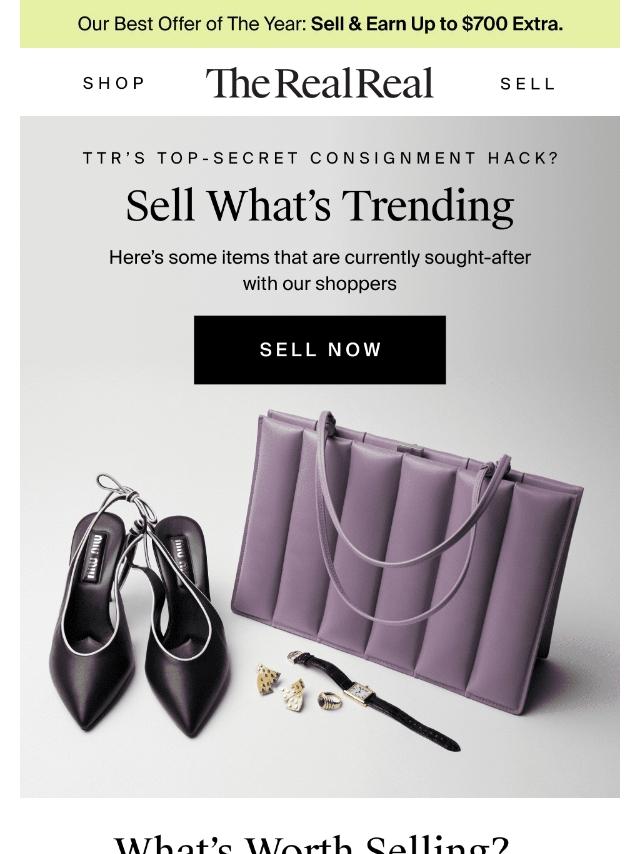The height and width of the screenshot is (854, 640).
Task: Select the 'TTR's Top-Secret Consignment Hack?' tagline
Action: pos(321,158)
